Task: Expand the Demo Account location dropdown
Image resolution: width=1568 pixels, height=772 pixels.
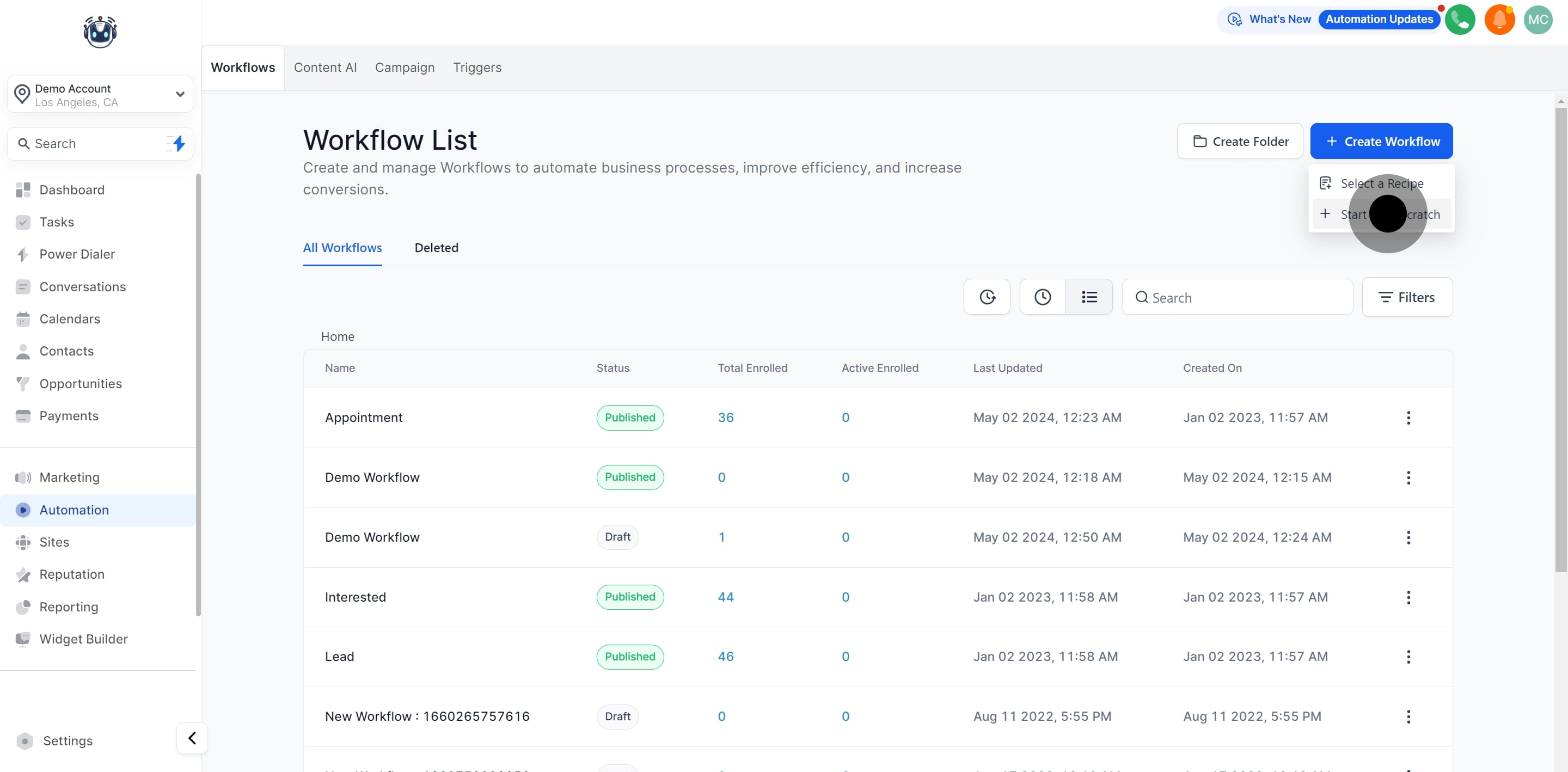Action: pyautogui.click(x=180, y=94)
